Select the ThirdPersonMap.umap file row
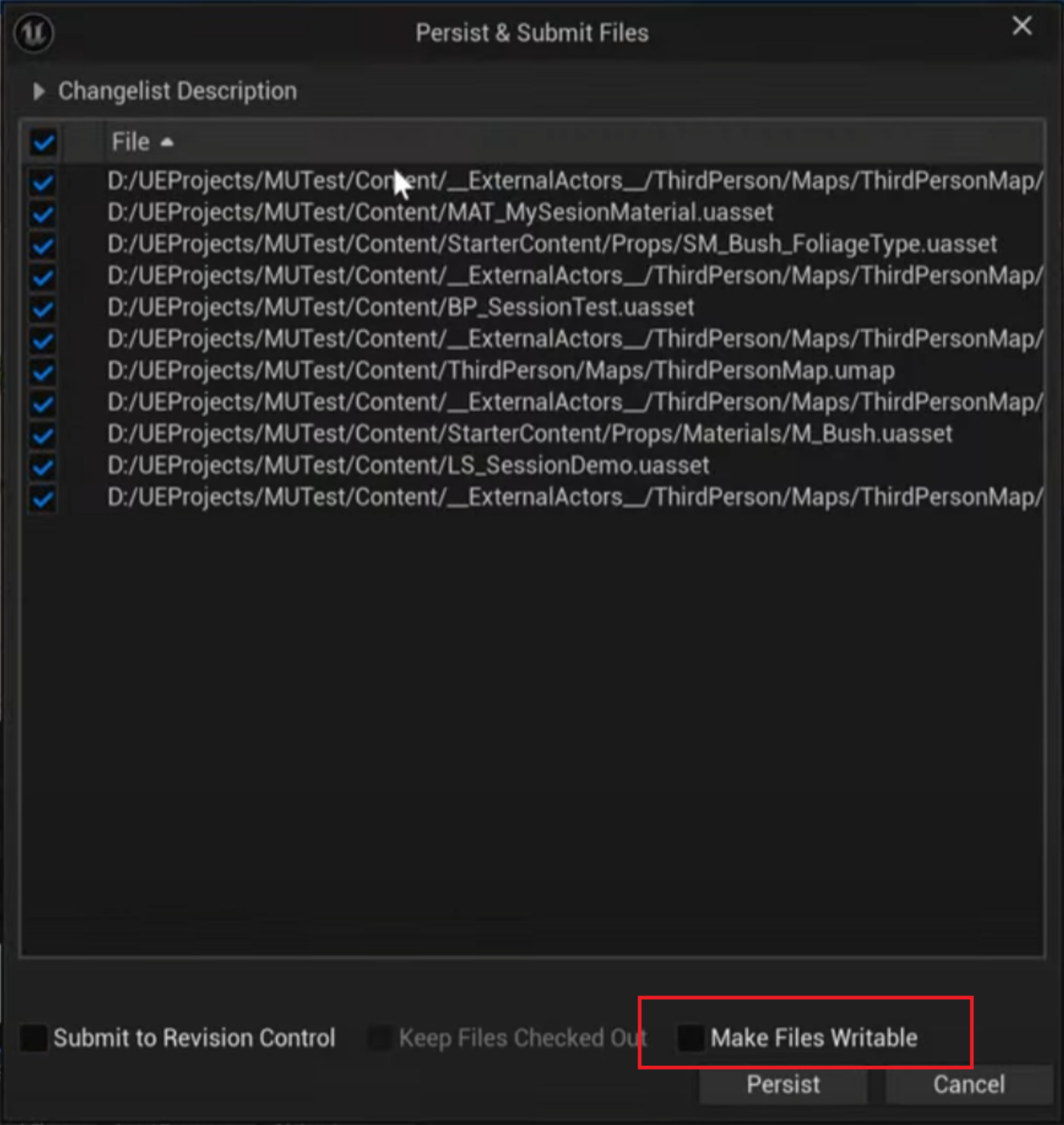 500,371
